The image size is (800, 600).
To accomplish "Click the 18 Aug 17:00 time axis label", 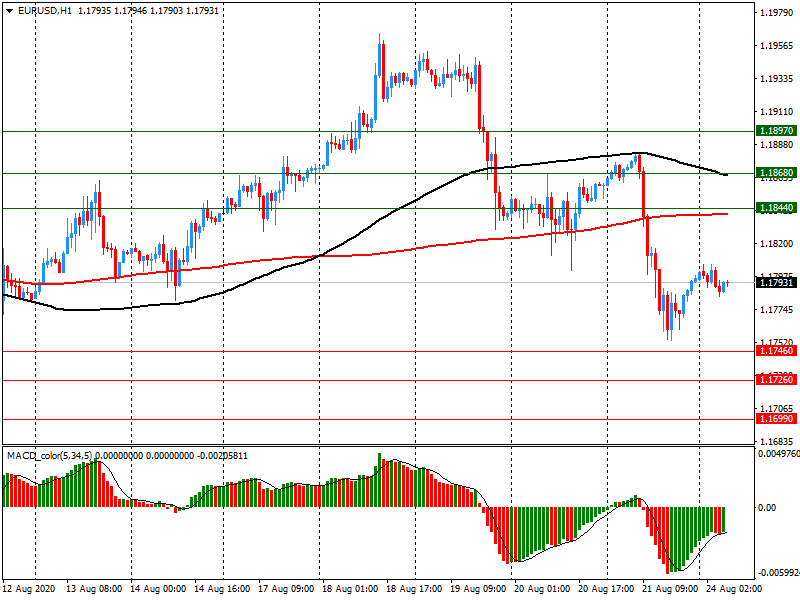I will click(x=414, y=589).
